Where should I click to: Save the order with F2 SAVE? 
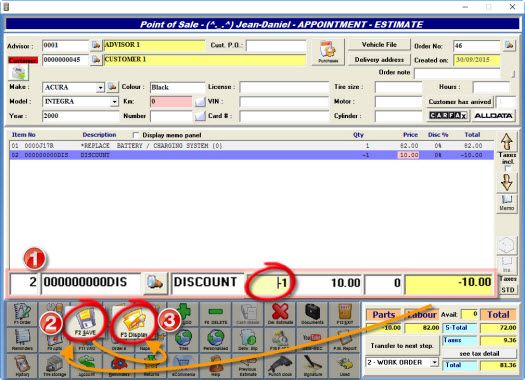(x=85, y=322)
